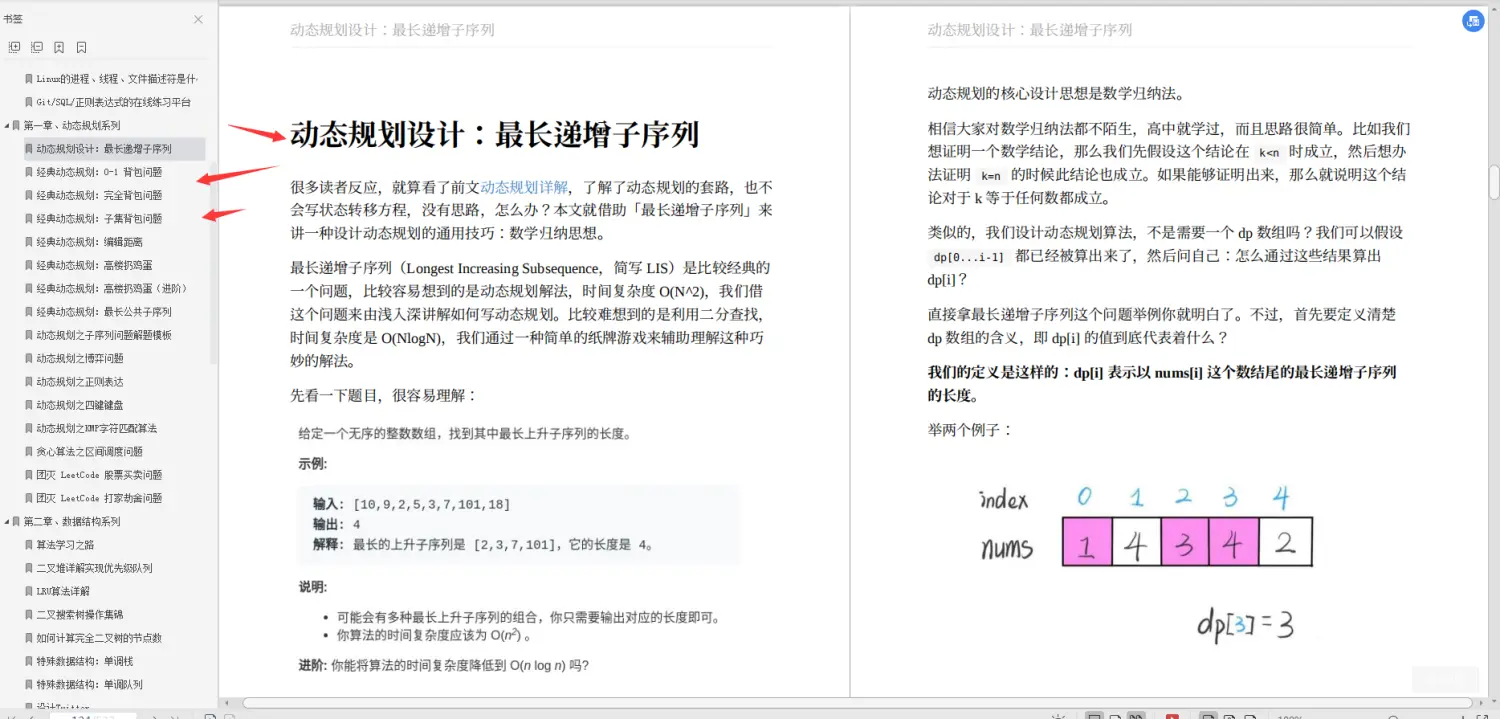Open the zoom percentage dropdown

(1290, 716)
